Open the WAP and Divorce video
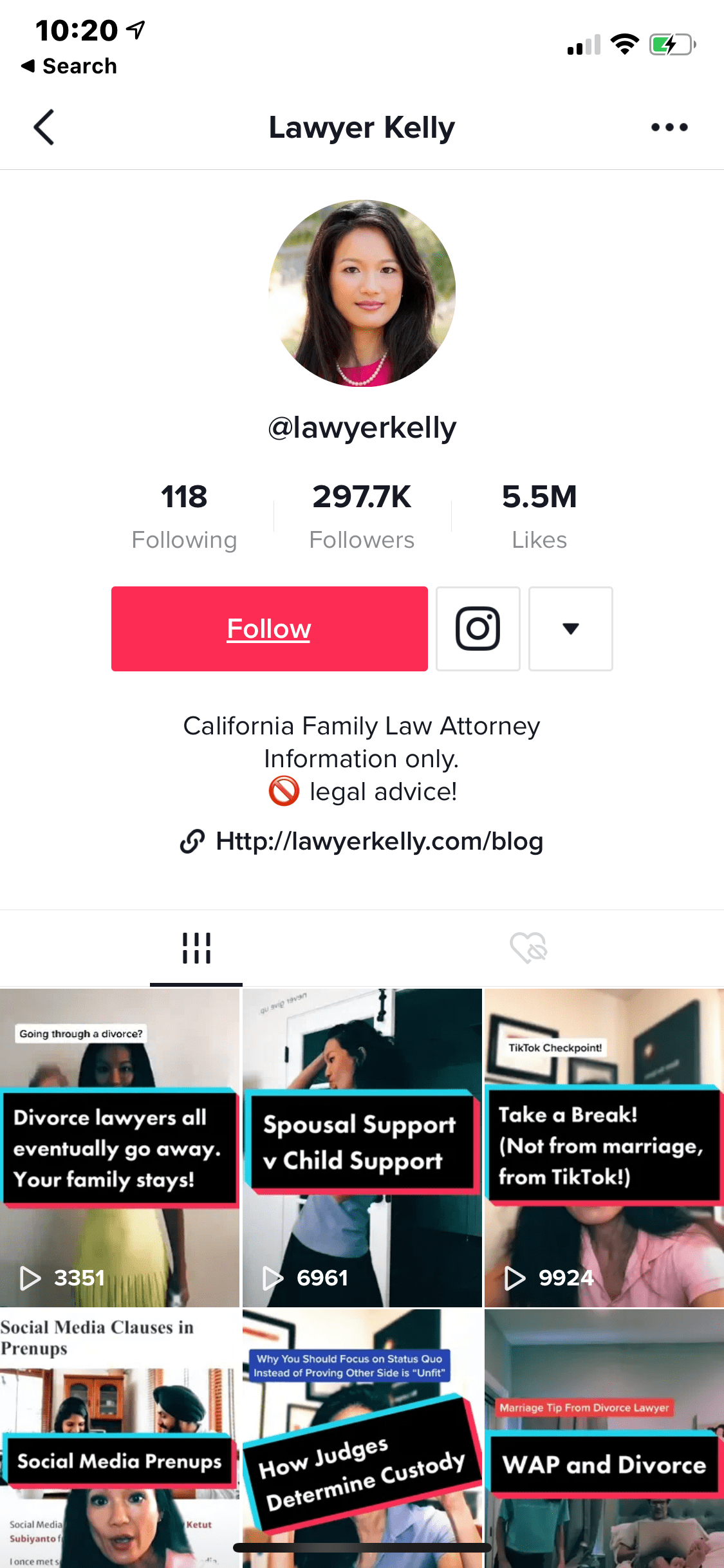 [604, 1439]
